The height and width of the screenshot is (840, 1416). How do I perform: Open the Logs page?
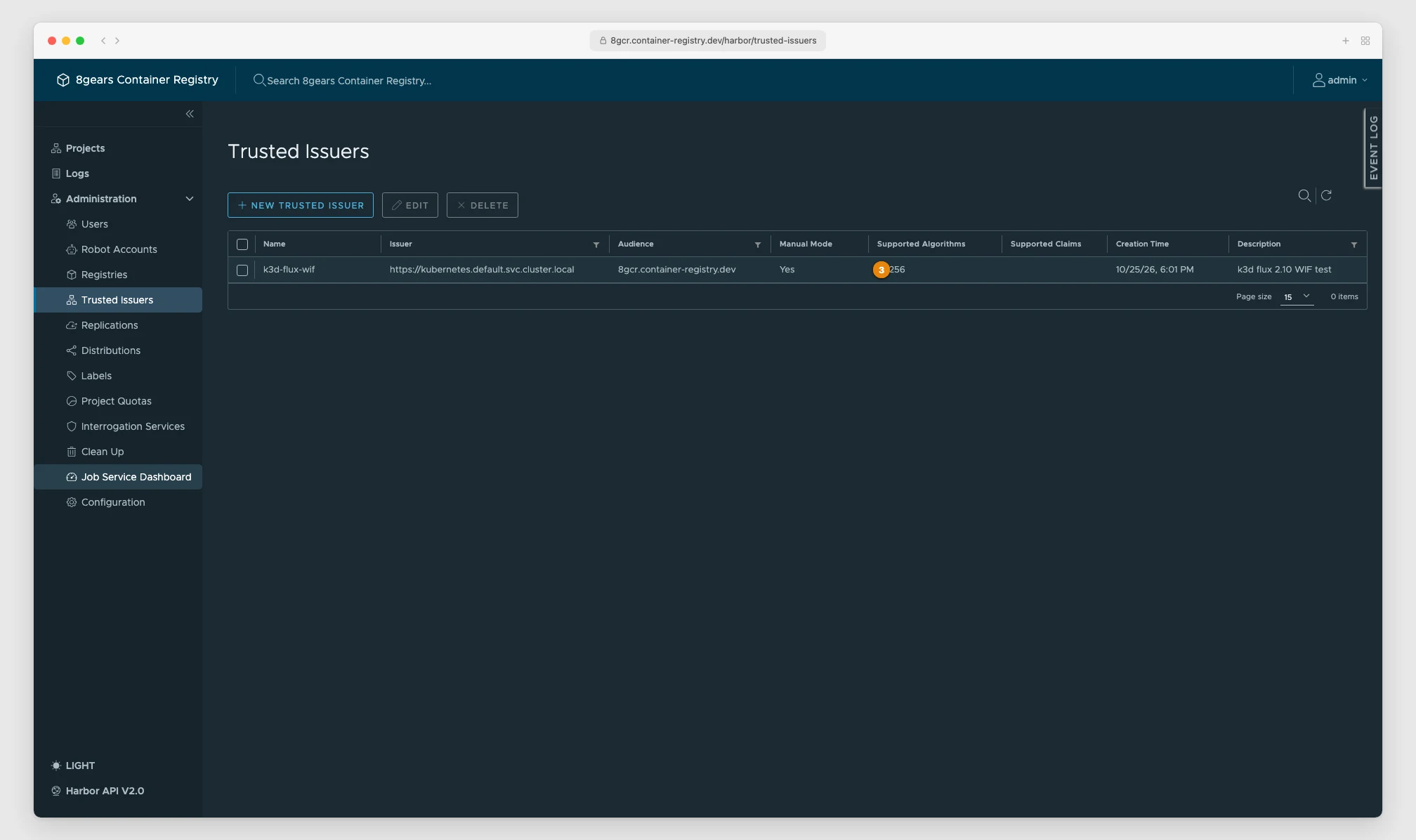(x=77, y=173)
